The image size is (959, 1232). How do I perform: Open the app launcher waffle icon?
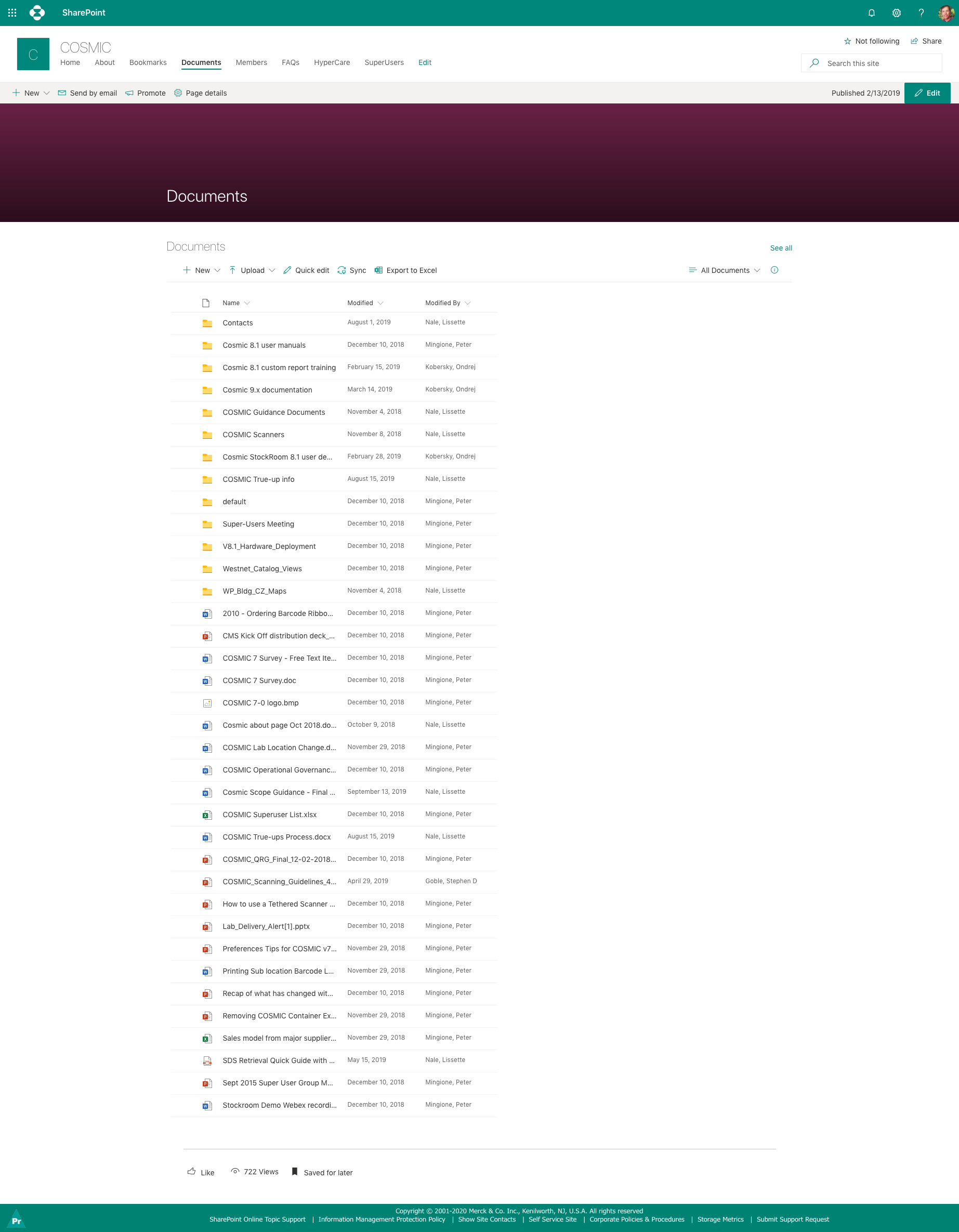tap(12, 12)
